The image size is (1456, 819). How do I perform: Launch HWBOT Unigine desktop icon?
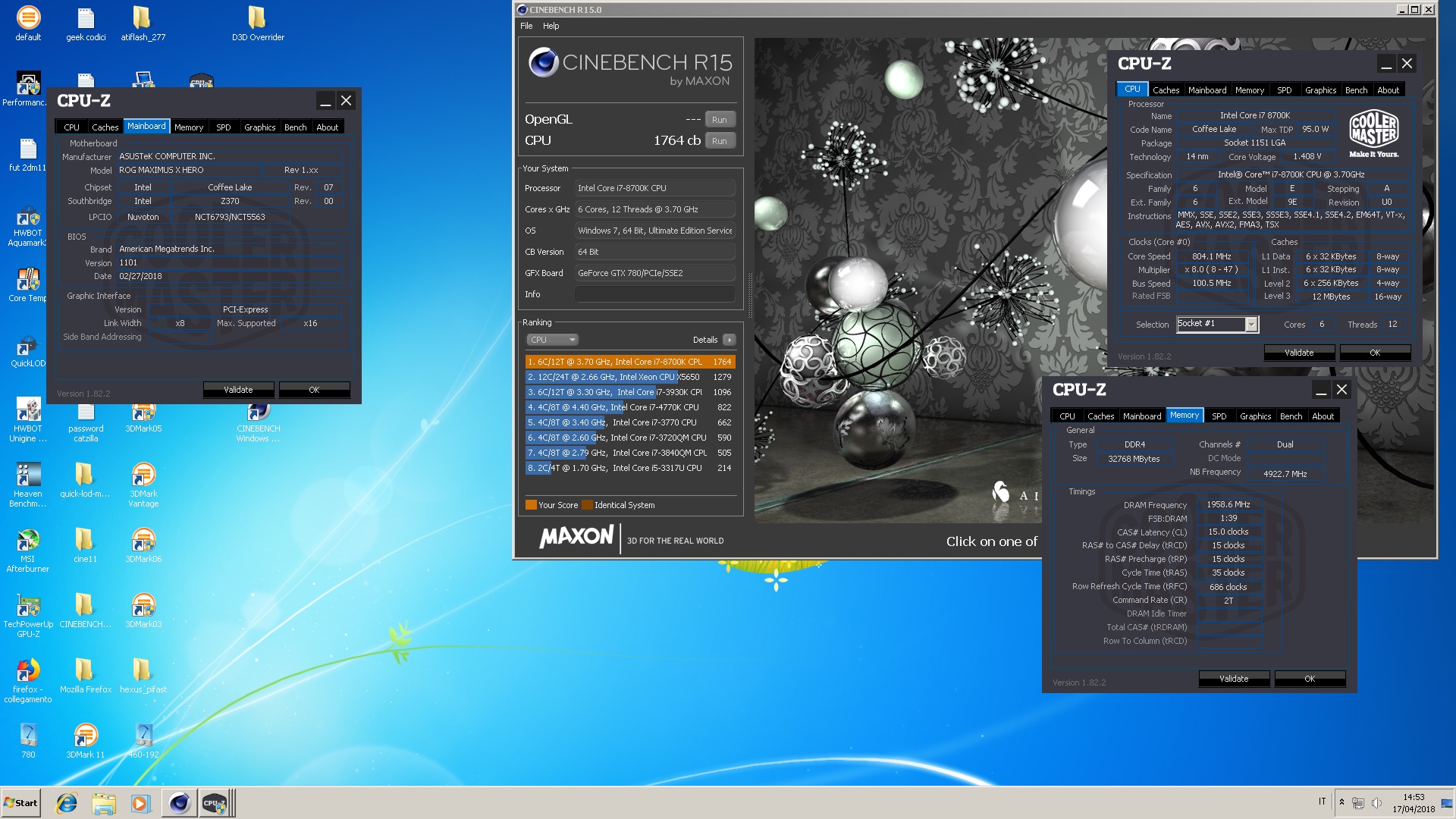coord(28,420)
